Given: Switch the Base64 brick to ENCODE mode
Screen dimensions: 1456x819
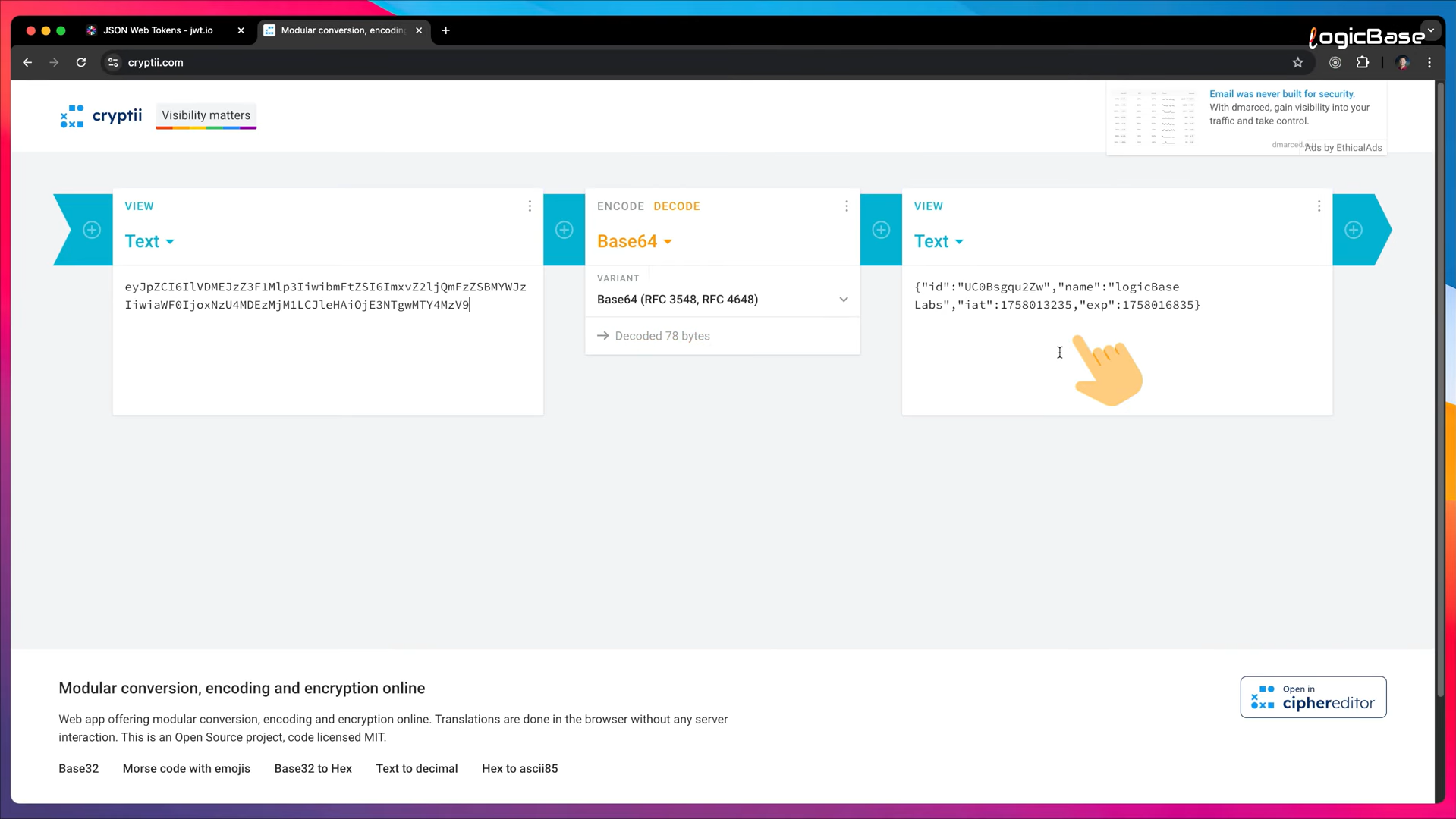Looking at the screenshot, I should point(620,206).
